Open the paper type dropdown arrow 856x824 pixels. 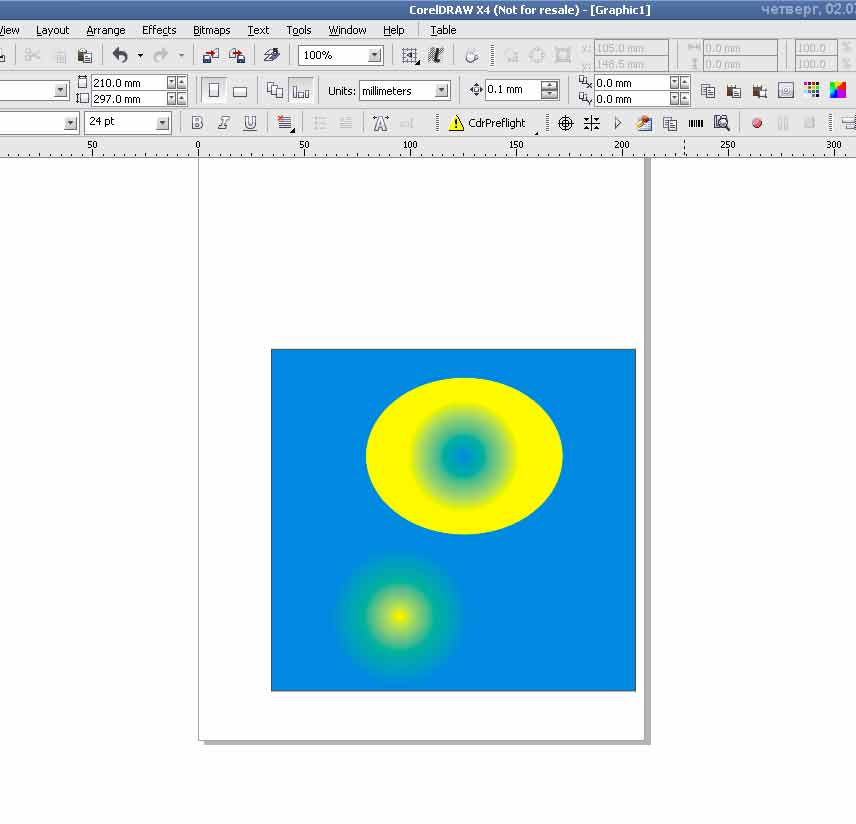[61, 91]
